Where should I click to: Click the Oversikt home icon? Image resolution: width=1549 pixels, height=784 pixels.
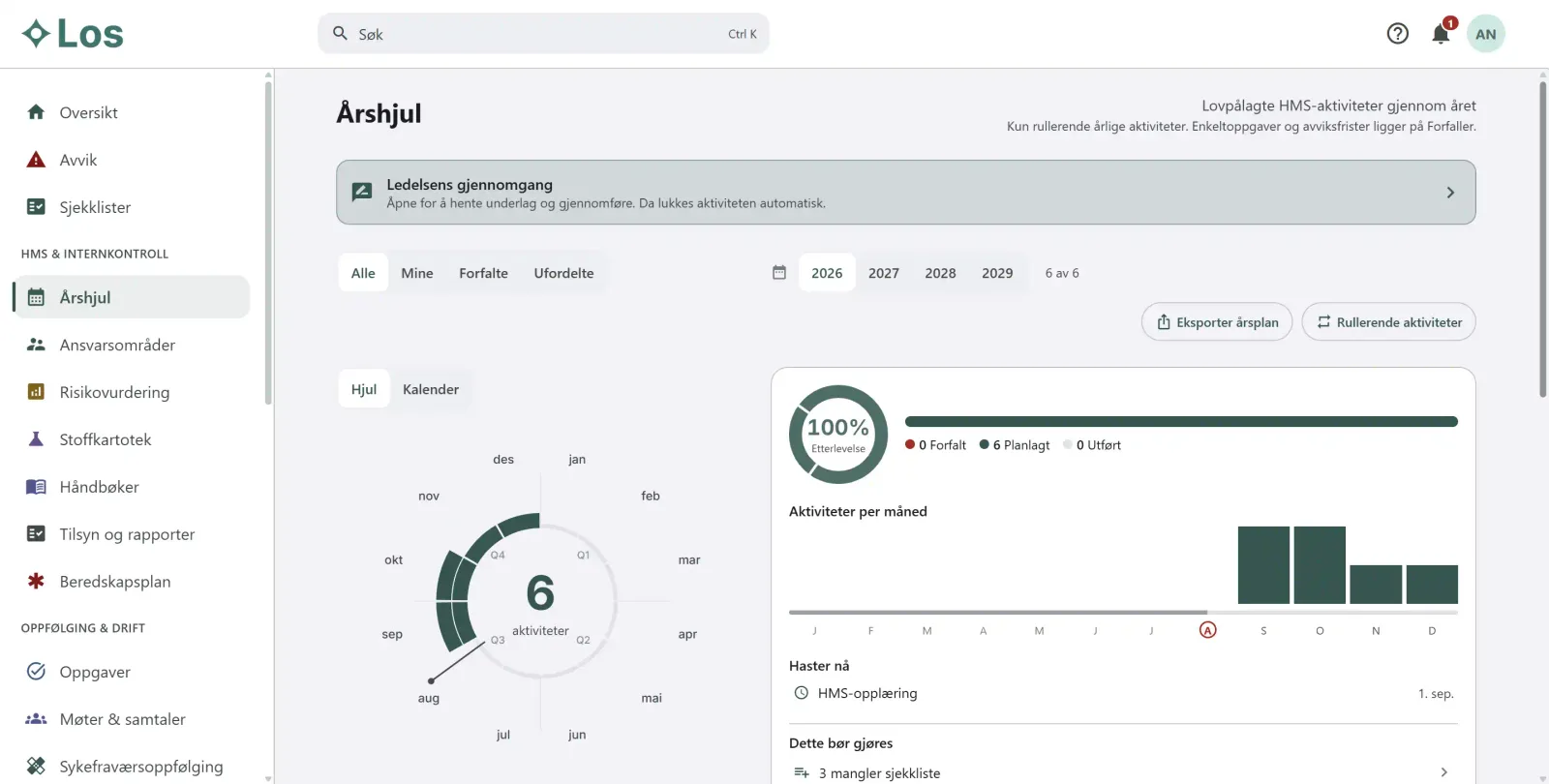point(36,112)
